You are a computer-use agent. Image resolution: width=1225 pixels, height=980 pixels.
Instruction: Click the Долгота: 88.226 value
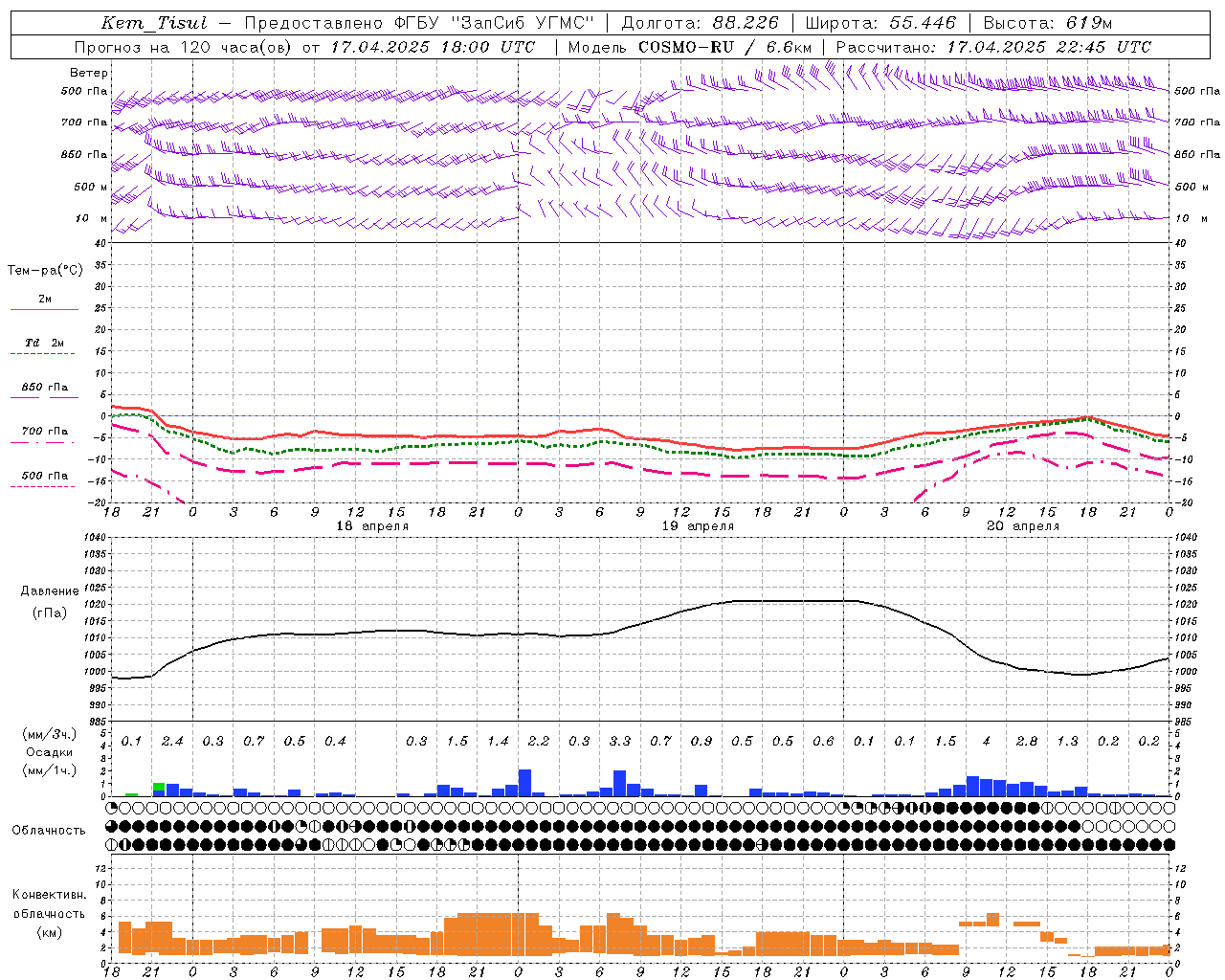point(701,24)
